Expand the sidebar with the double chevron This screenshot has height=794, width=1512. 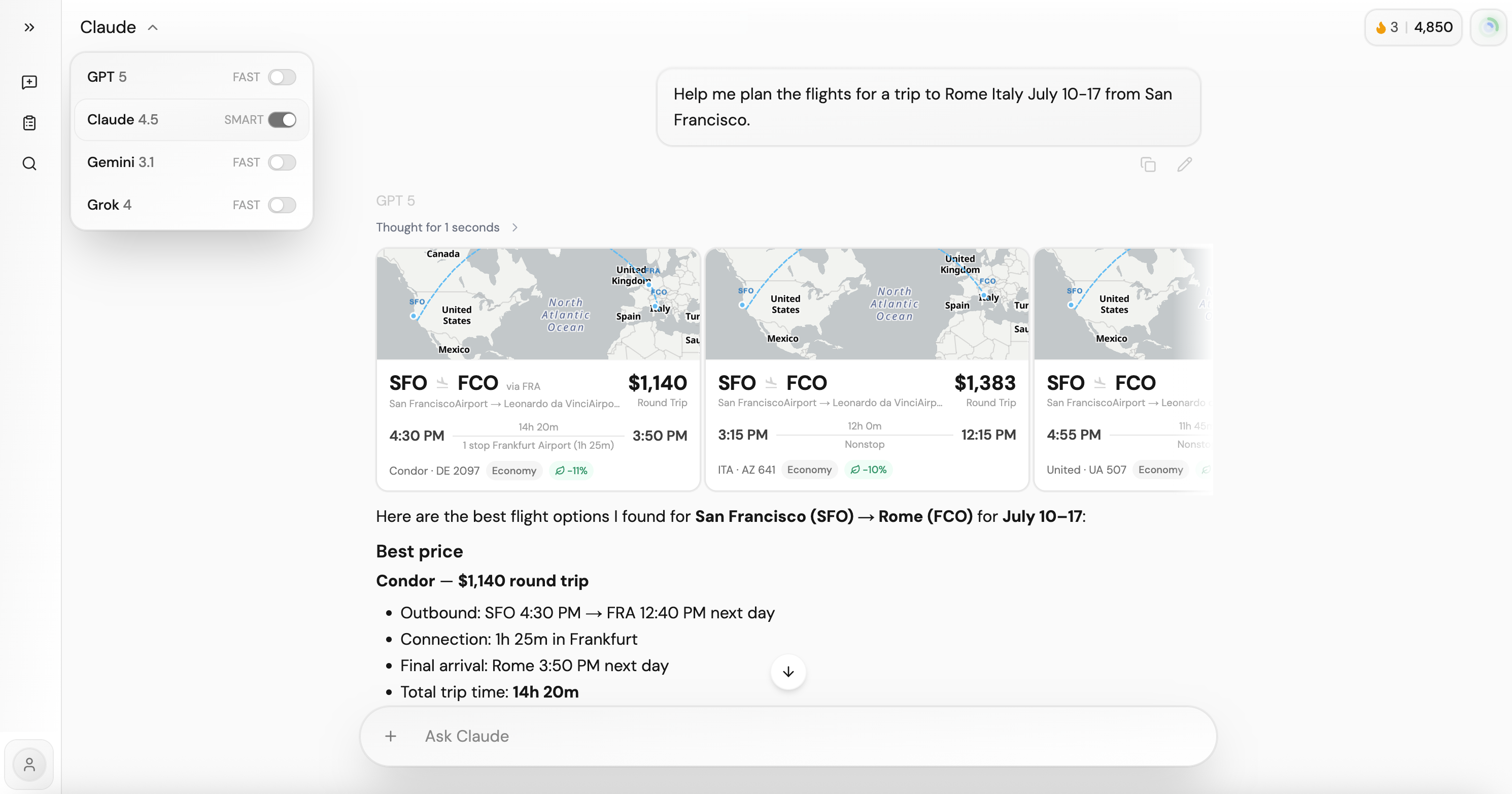coord(29,27)
